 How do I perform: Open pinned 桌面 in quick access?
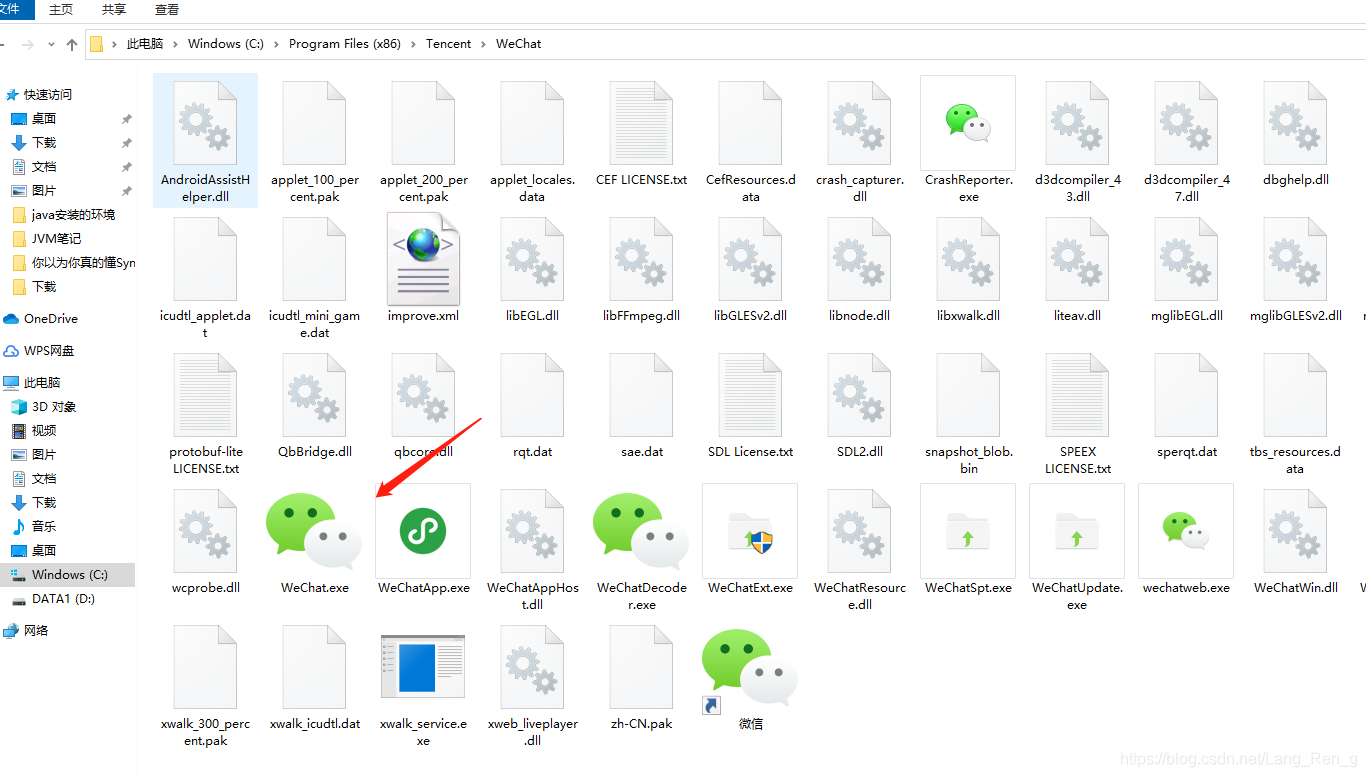pos(43,119)
